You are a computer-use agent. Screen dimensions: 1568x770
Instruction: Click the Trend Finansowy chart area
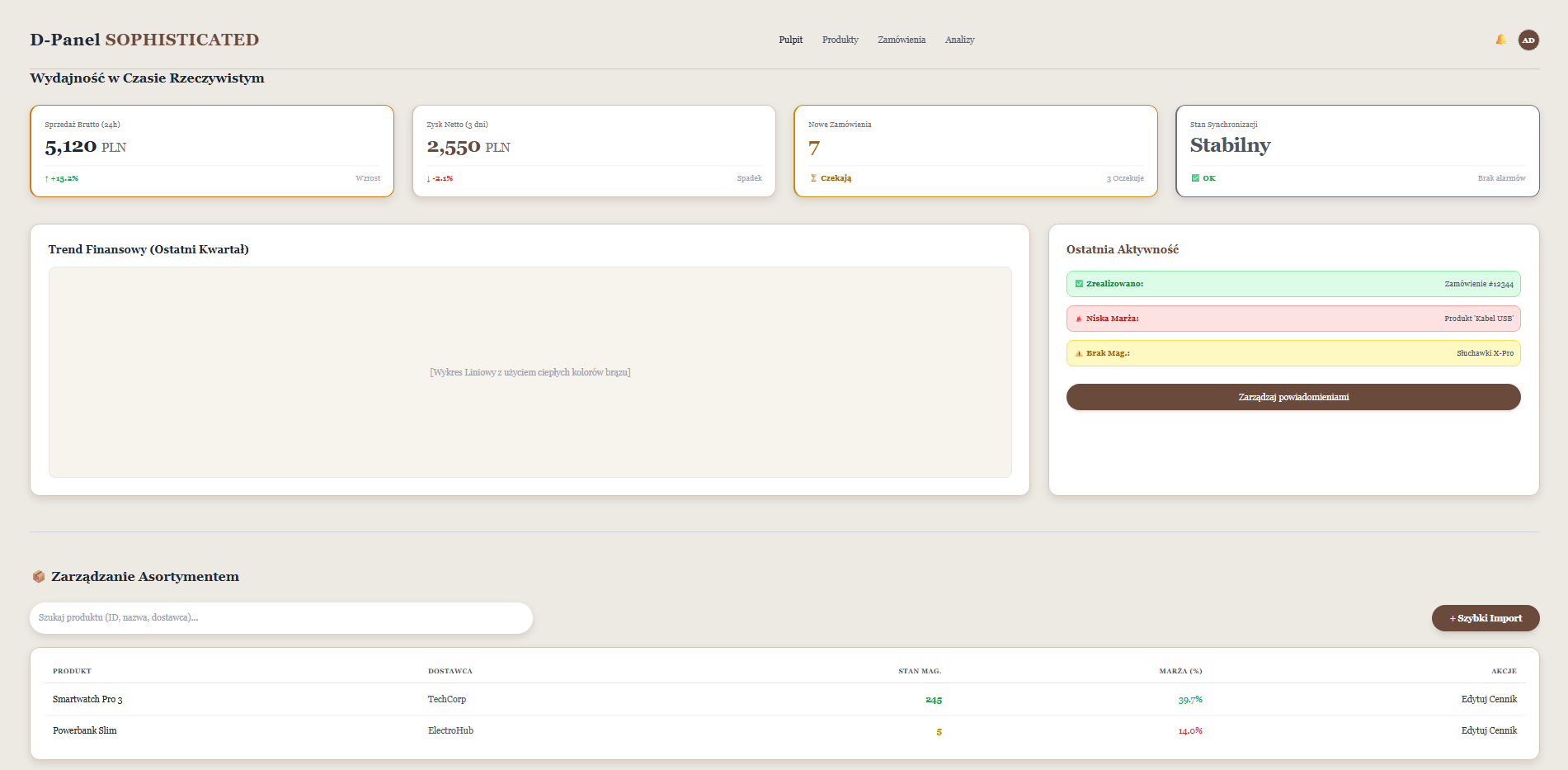tap(530, 372)
